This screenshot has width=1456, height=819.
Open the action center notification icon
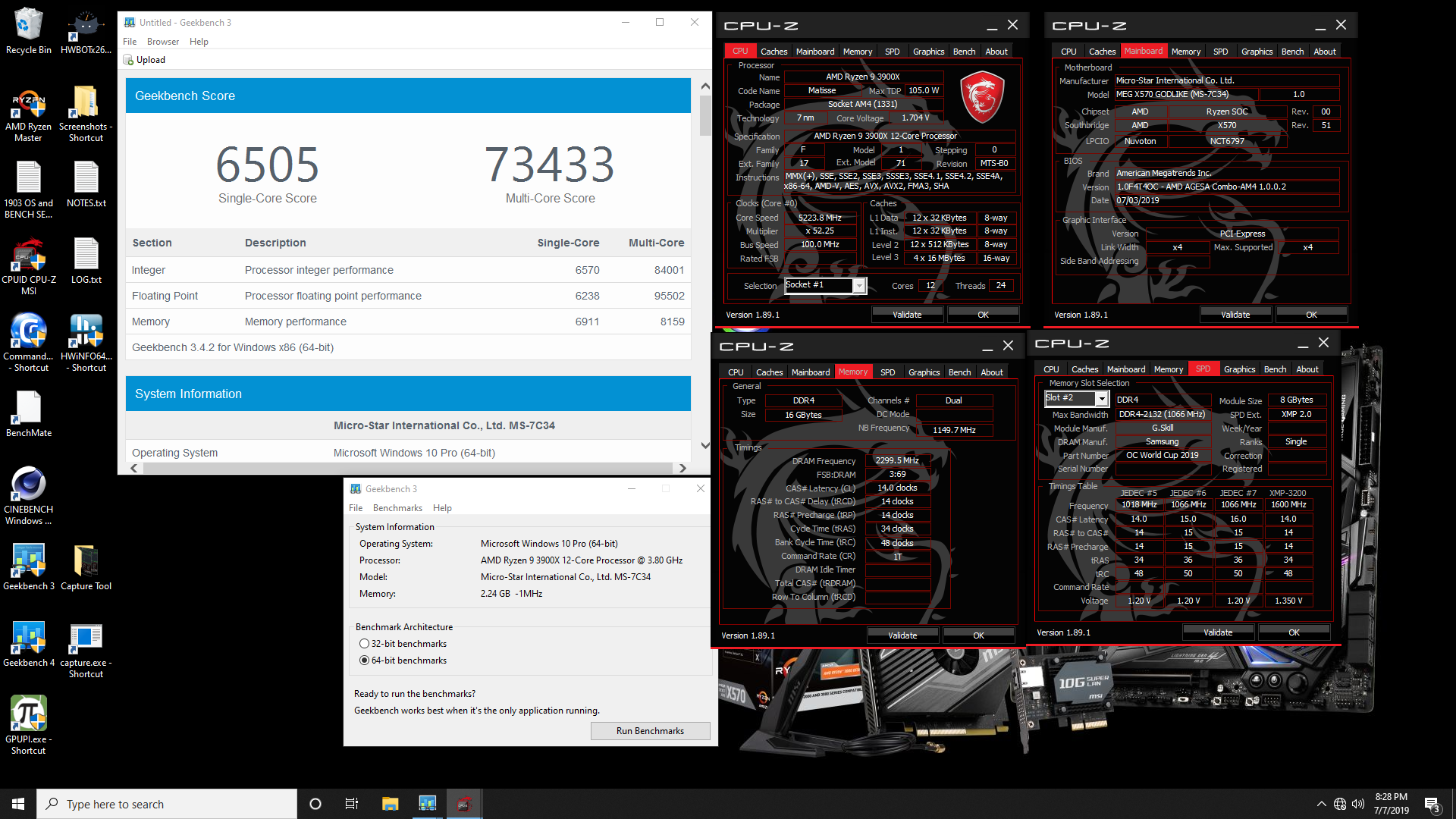click(1432, 804)
